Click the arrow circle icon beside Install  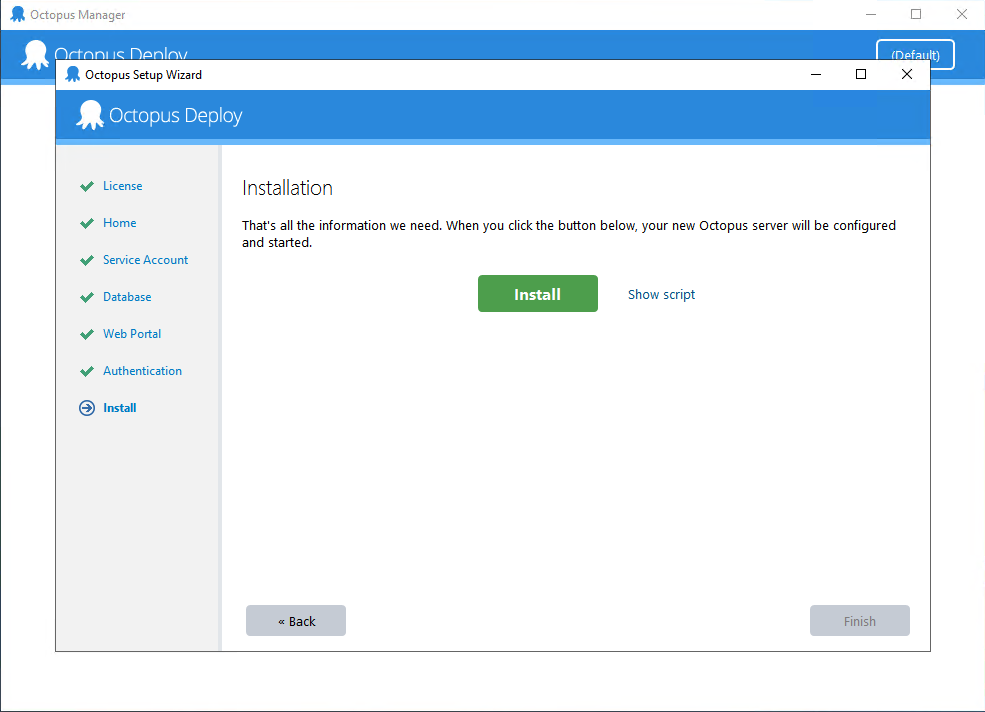(87, 408)
